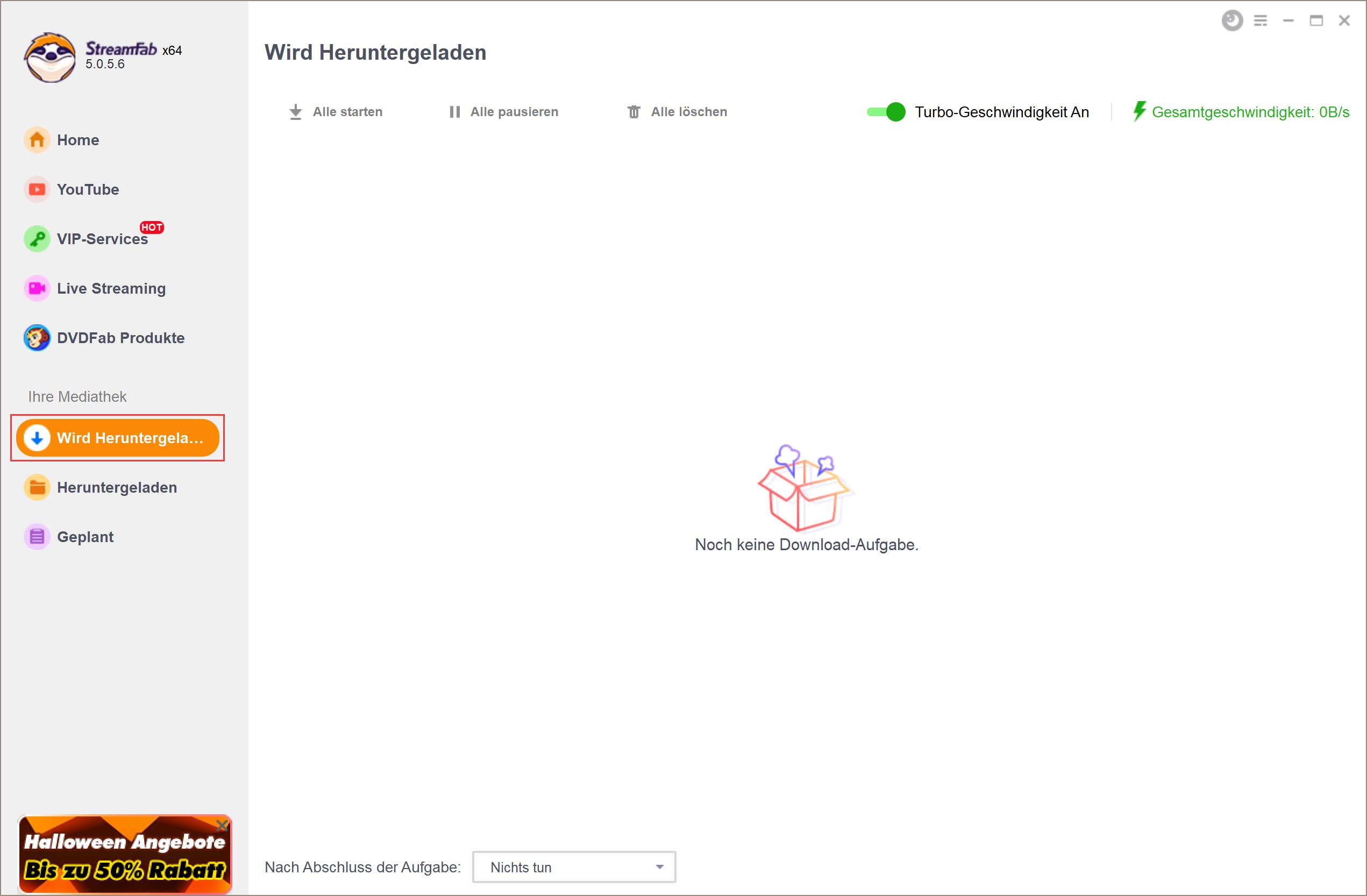Open the Home section
The image size is (1367, 896).
click(x=79, y=140)
